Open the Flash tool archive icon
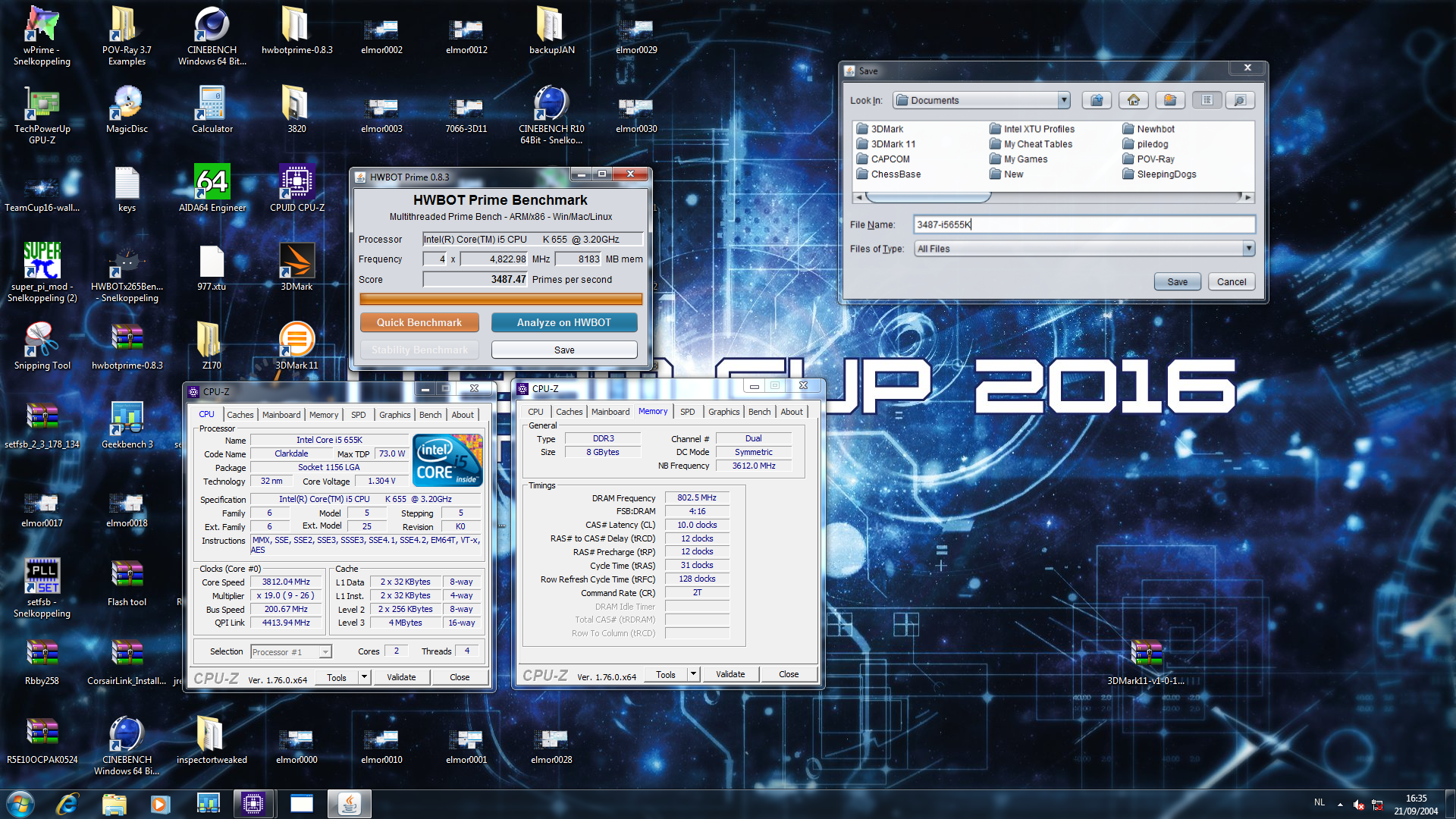The height and width of the screenshot is (819, 1456). (x=127, y=582)
